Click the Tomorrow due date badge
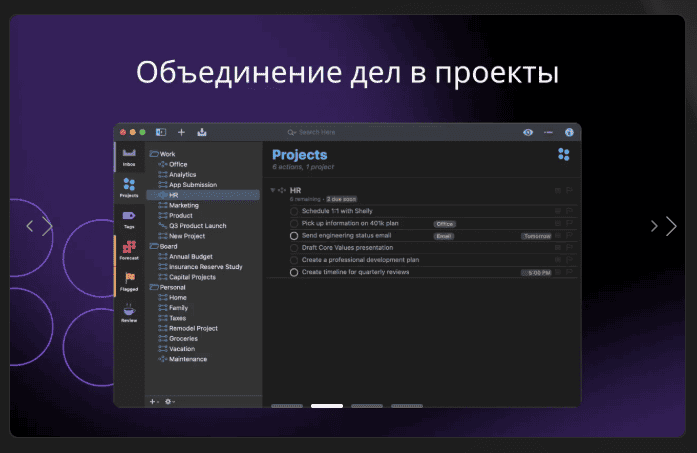The height and width of the screenshot is (453, 697). (537, 236)
